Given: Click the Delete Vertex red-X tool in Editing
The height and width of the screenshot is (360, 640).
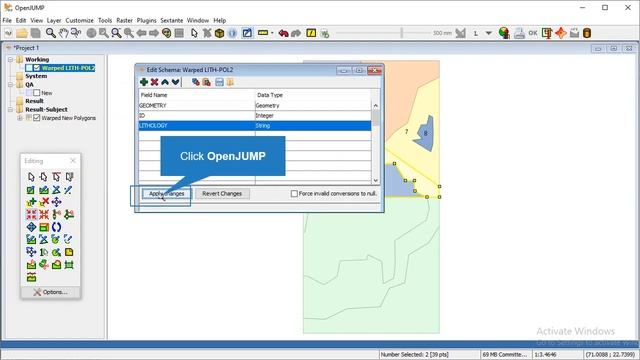Looking at the screenshot, I should click(x=44, y=202).
